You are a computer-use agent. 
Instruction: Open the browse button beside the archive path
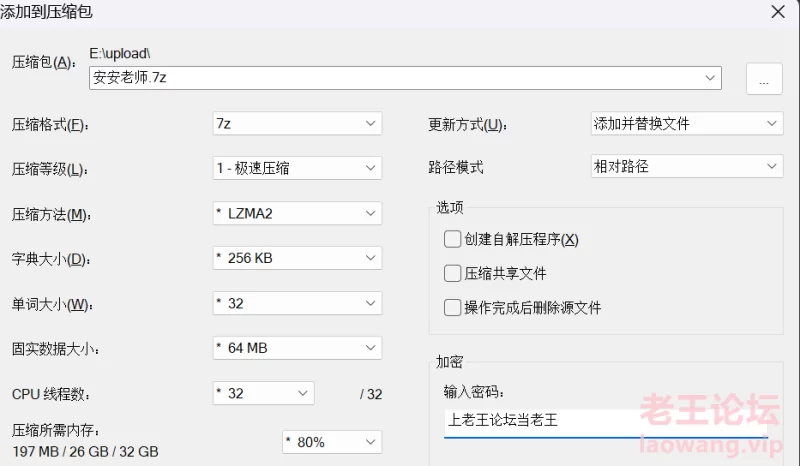[764, 79]
